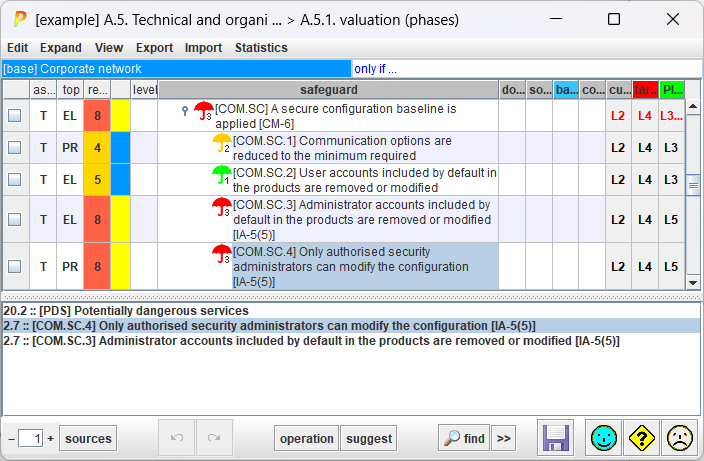
Task: Tick the checkbox for the COM.SC.4 row
Action: click(x=15, y=266)
